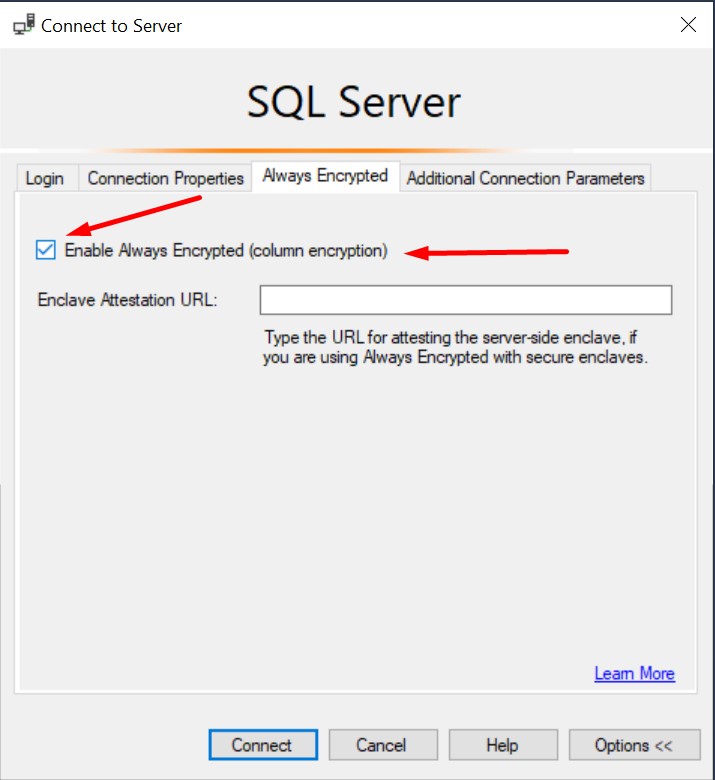The height and width of the screenshot is (780, 715).
Task: Click the Connect to Server title icon
Action: tap(24, 25)
